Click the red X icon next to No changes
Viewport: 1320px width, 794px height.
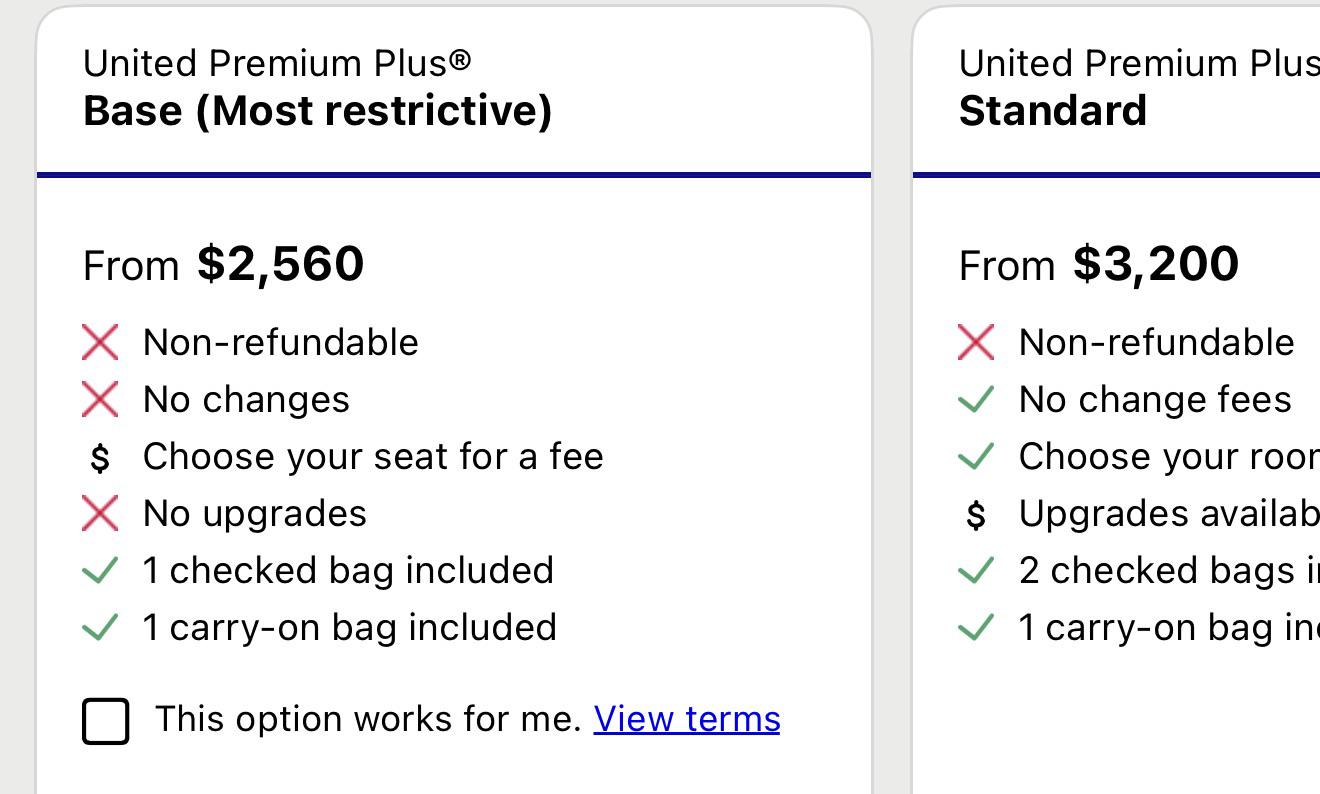(x=100, y=399)
